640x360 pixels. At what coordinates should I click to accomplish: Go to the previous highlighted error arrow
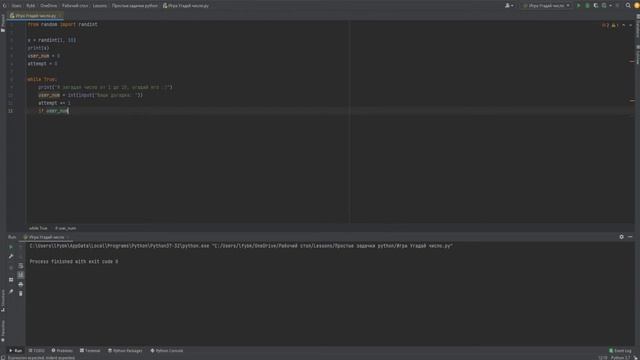click(624, 25)
